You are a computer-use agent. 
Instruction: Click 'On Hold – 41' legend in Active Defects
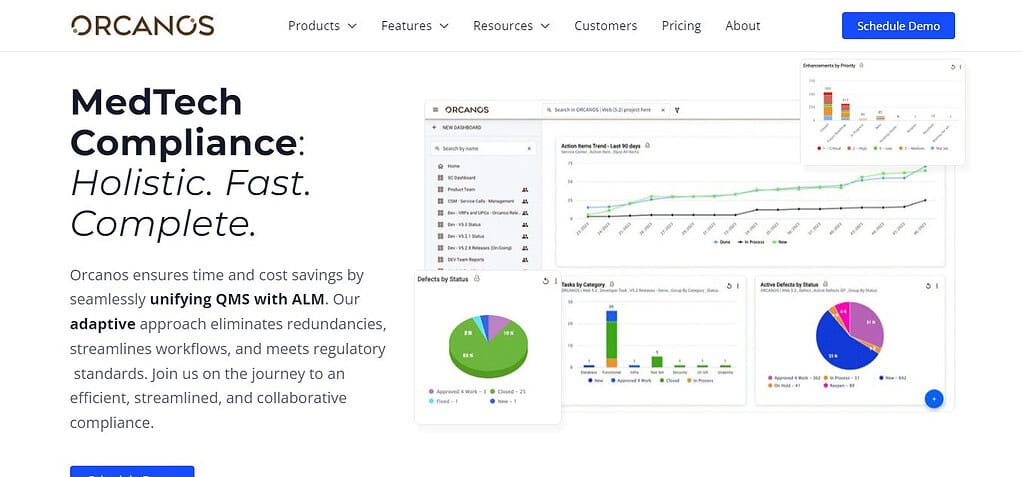(x=784, y=386)
